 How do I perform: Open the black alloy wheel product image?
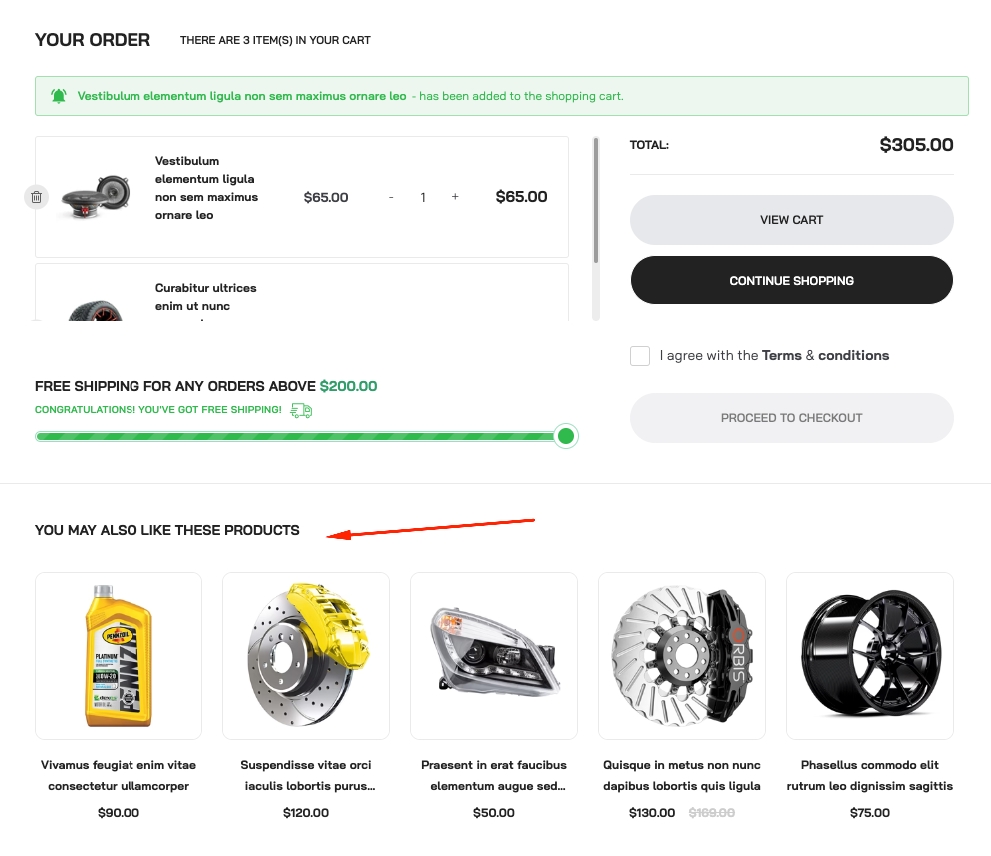pos(869,656)
